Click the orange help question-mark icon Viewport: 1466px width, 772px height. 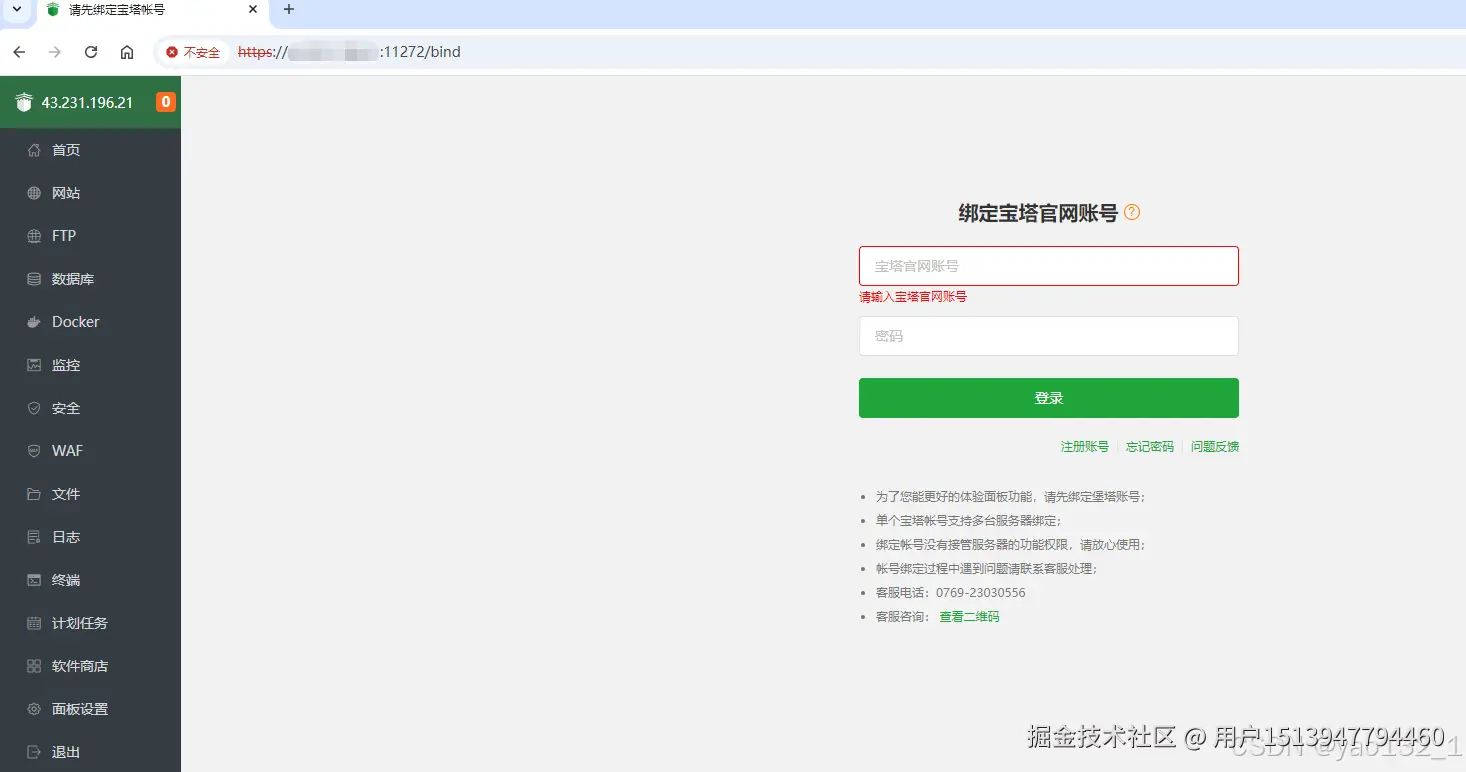[1132, 212]
